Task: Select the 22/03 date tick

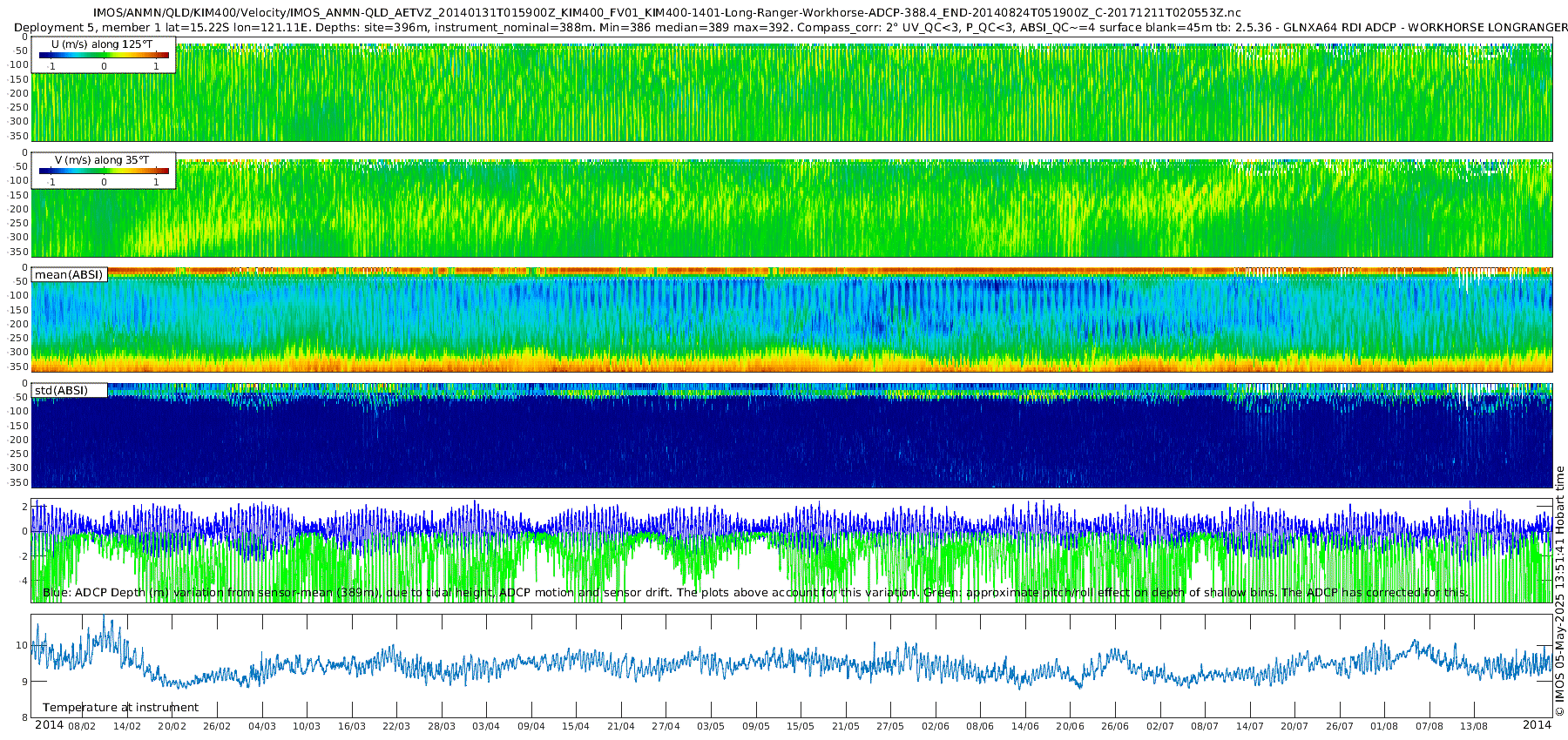Action: tap(396, 726)
